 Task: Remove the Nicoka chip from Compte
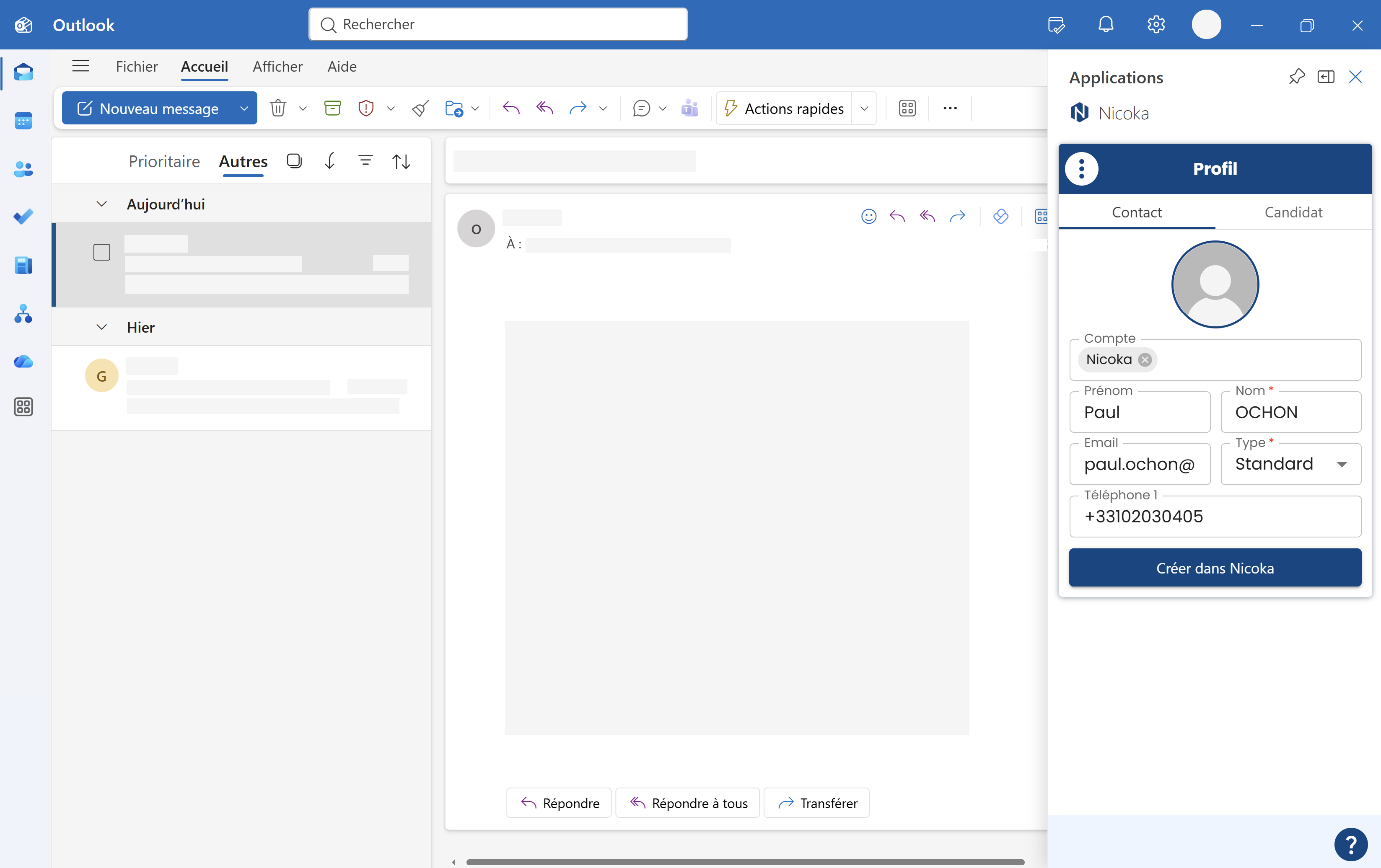pyautogui.click(x=1145, y=359)
